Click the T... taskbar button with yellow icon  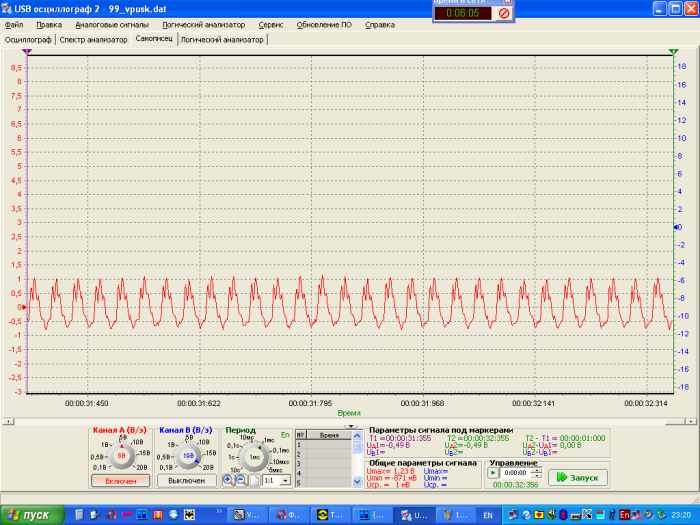coord(330,515)
